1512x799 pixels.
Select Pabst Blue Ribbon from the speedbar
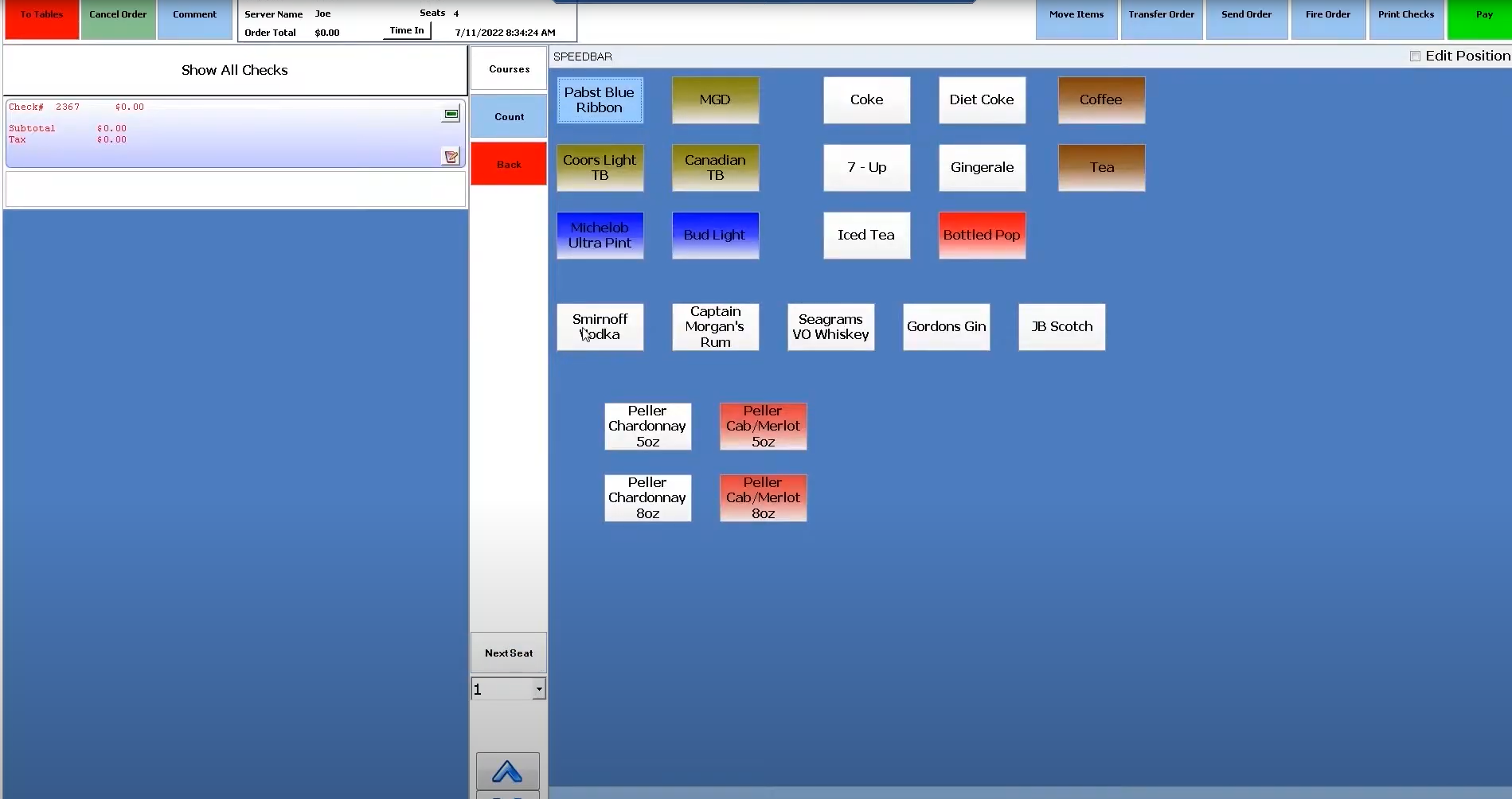[600, 99]
